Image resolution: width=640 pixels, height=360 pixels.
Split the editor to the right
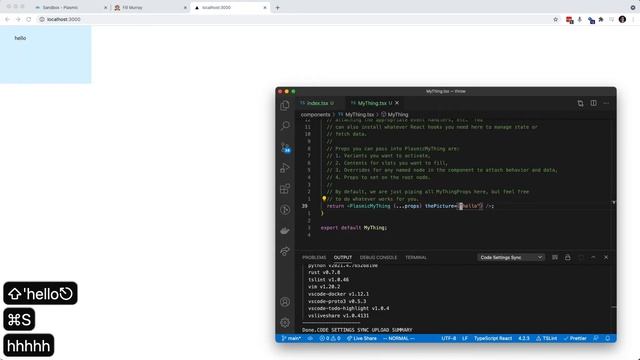[593, 103]
